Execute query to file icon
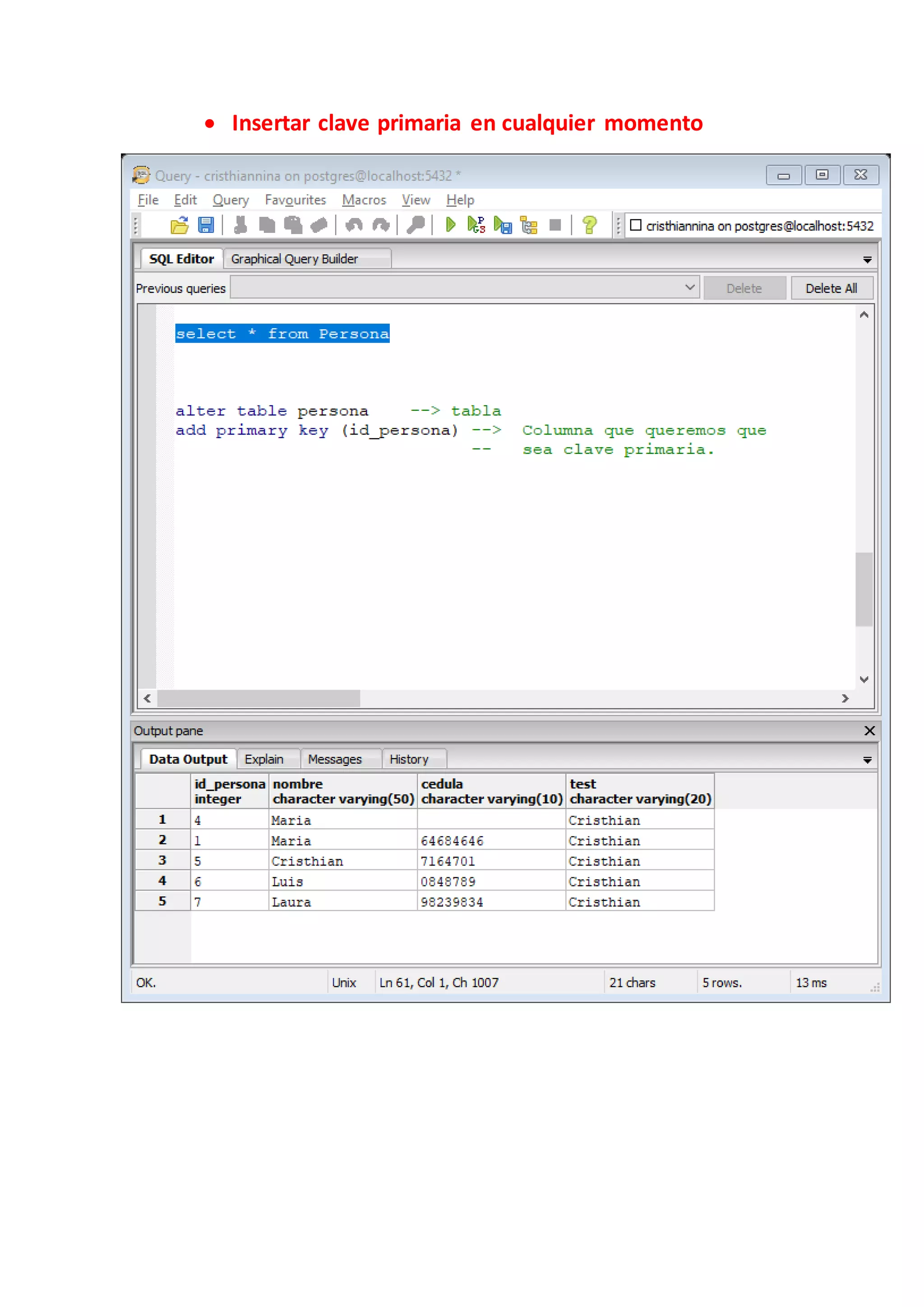 click(x=503, y=225)
